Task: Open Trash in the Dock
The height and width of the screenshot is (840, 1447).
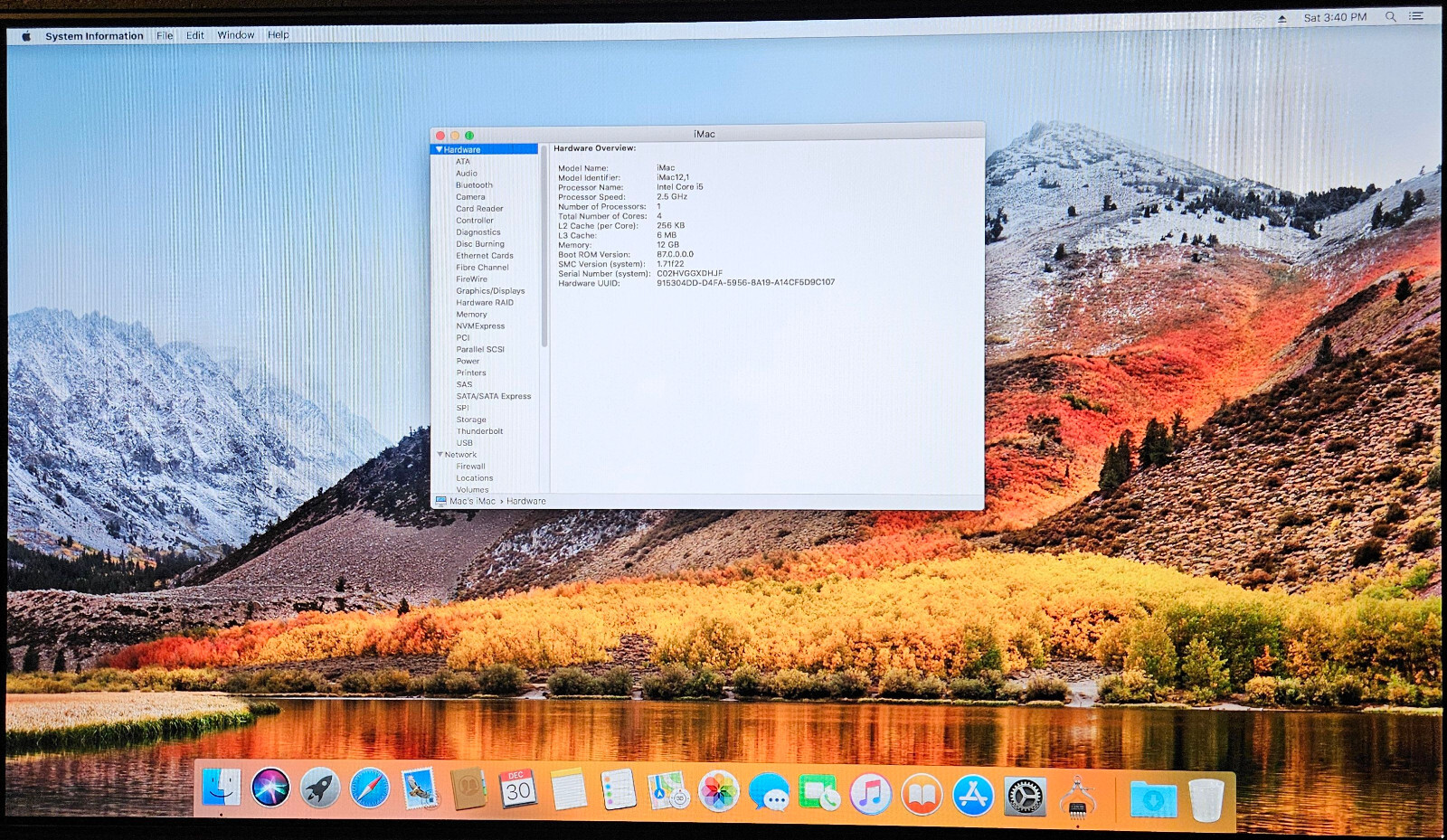Action: (x=1206, y=800)
